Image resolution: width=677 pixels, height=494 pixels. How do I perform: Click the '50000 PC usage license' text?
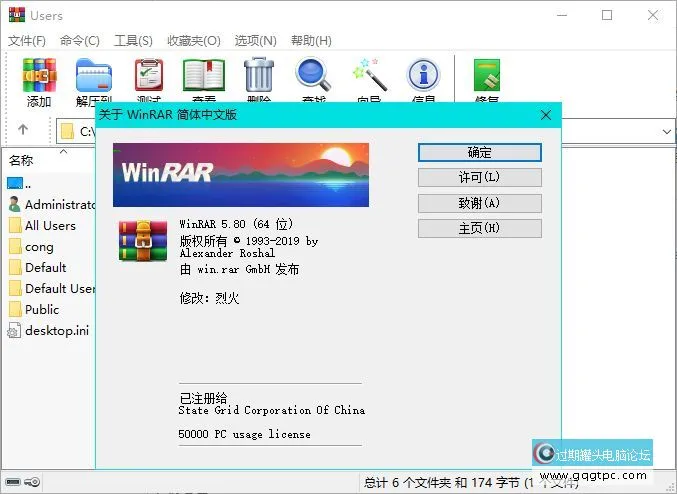coord(244,434)
